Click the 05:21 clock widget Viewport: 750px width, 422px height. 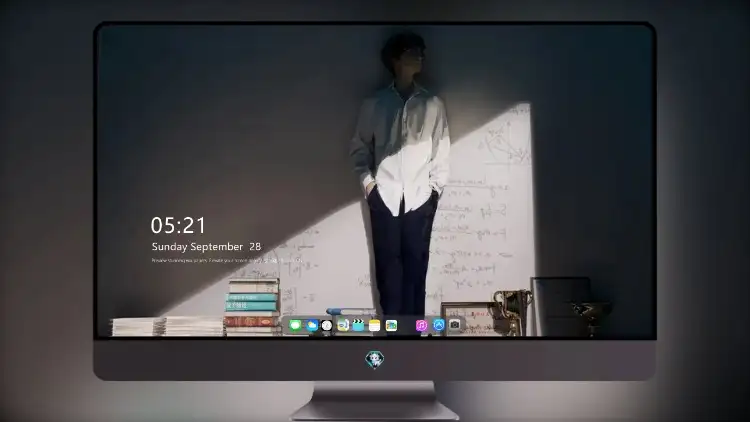tap(178, 225)
